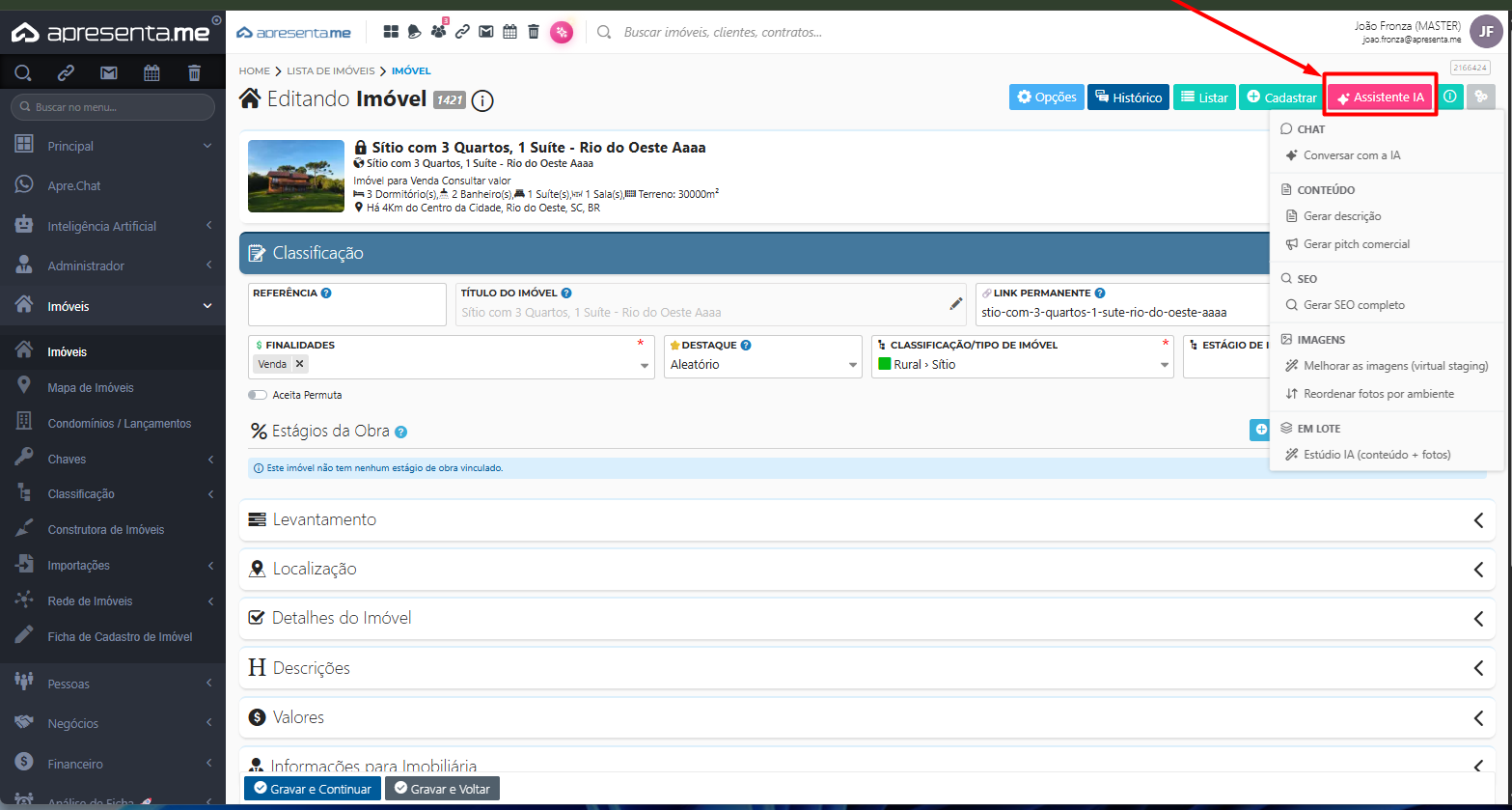Click the apresenta.me logo in the sidebar
Screen dimensions: 1512x810
110,32
